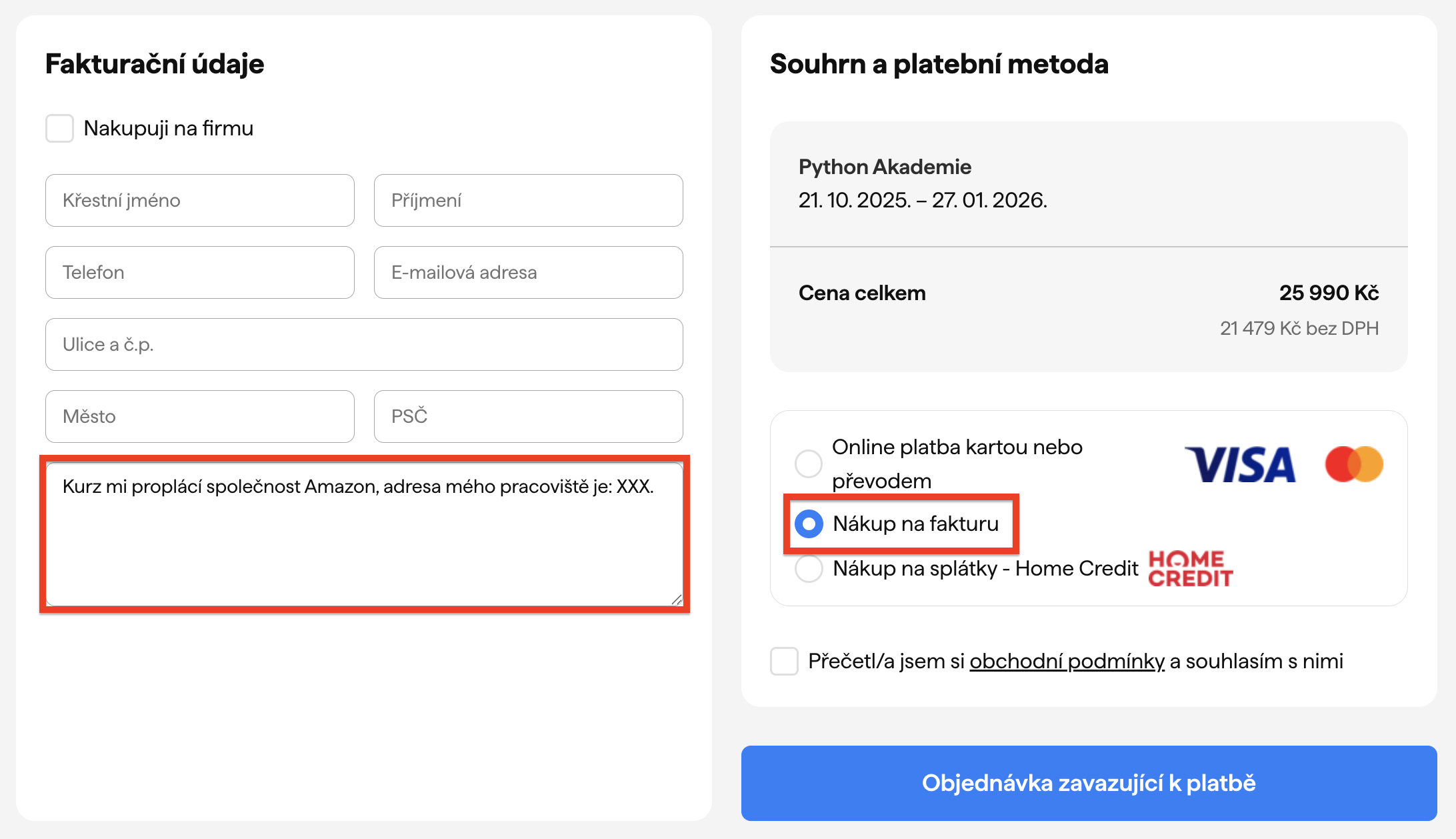This screenshot has width=1456, height=839.
Task: Agree to obchodní podmínky checkbox
Action: coord(784,661)
